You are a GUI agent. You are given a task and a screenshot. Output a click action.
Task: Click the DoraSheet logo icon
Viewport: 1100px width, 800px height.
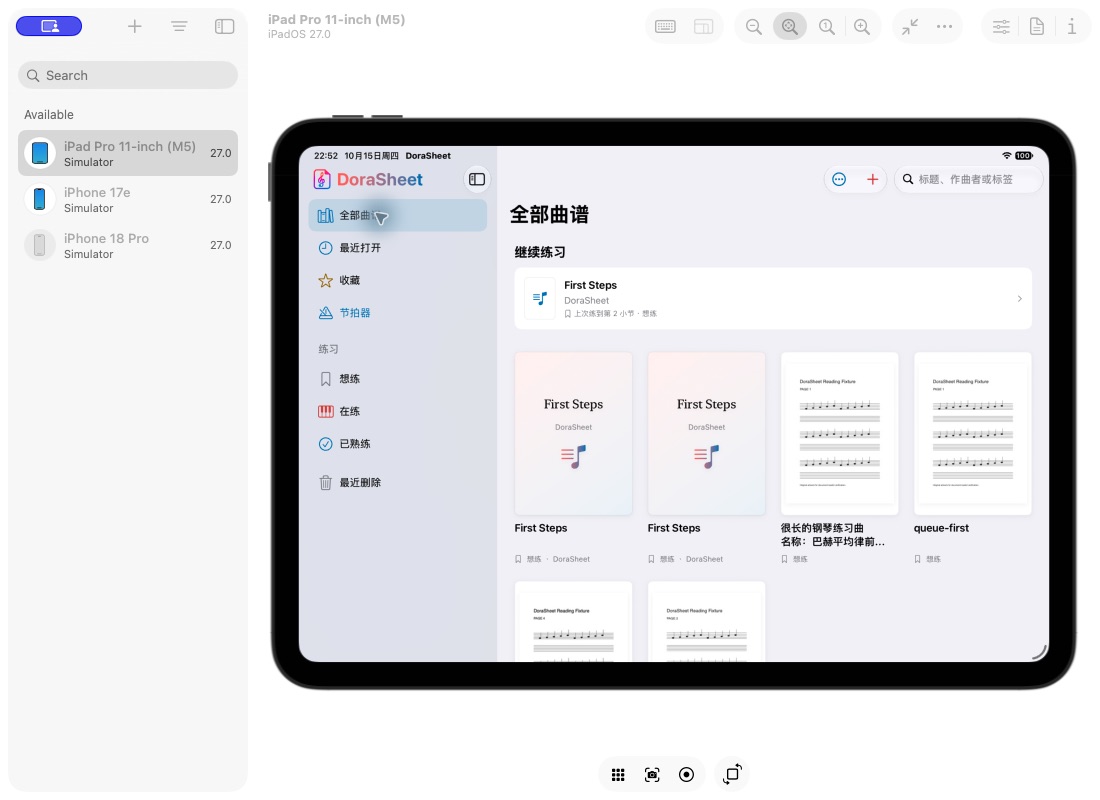pyautogui.click(x=321, y=180)
